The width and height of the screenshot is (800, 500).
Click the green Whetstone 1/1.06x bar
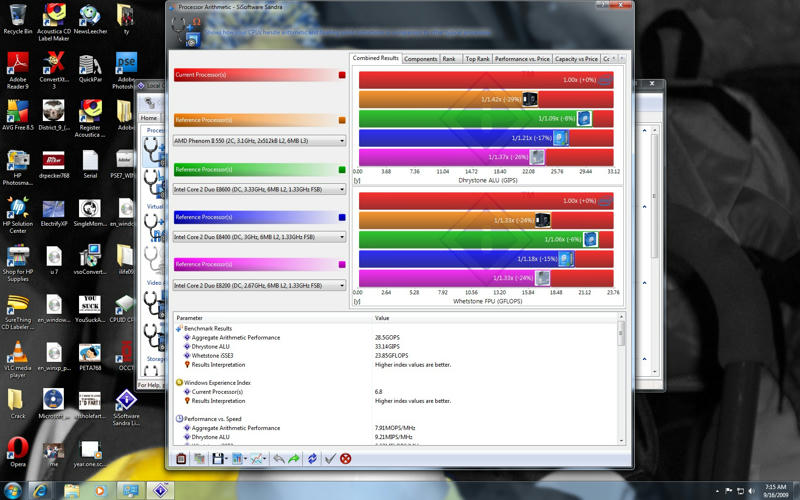[x=479, y=239]
